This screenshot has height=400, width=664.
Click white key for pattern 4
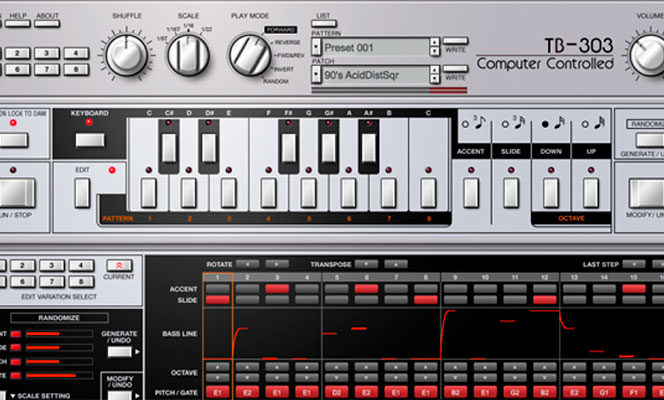(268, 193)
